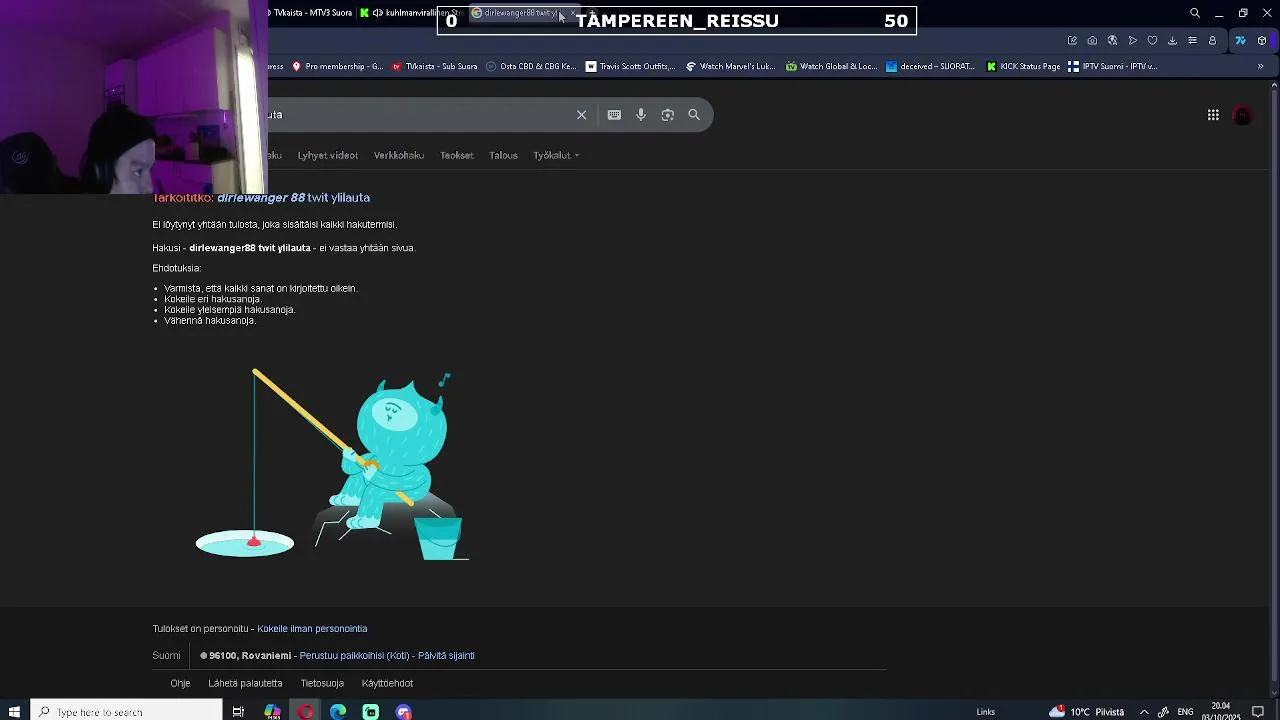Image resolution: width=1280 pixels, height=720 pixels.
Task: Open Watch Marvel's Luk... bookmark
Action: pos(730,66)
